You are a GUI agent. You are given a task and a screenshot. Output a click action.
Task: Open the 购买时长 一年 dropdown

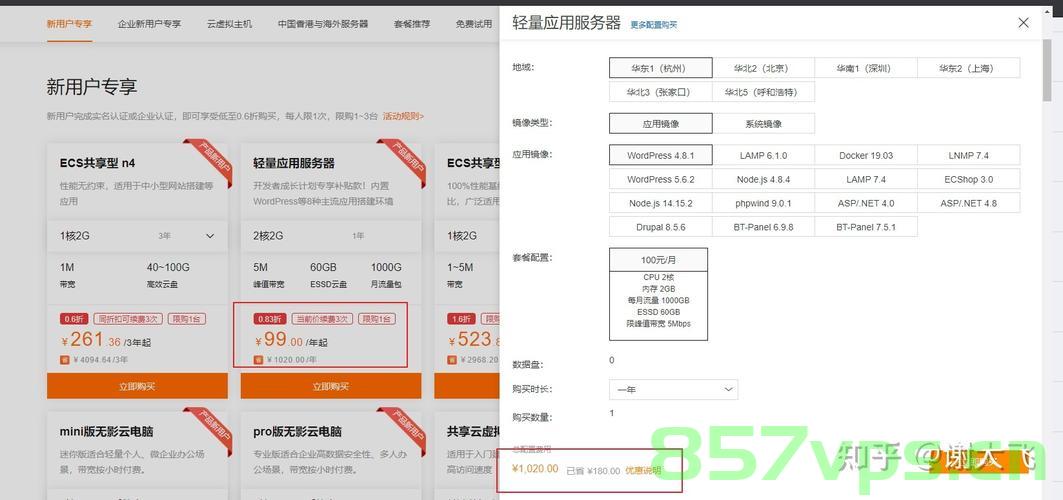click(x=673, y=390)
